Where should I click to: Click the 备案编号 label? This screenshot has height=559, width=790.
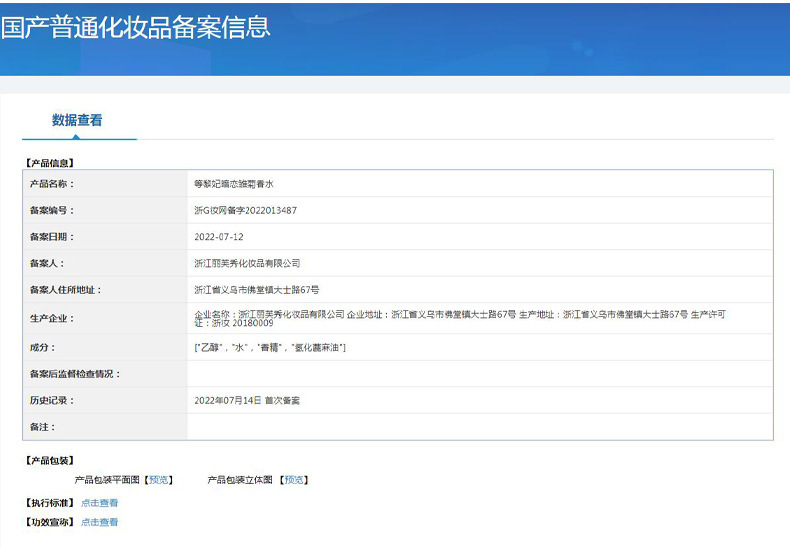pos(51,211)
